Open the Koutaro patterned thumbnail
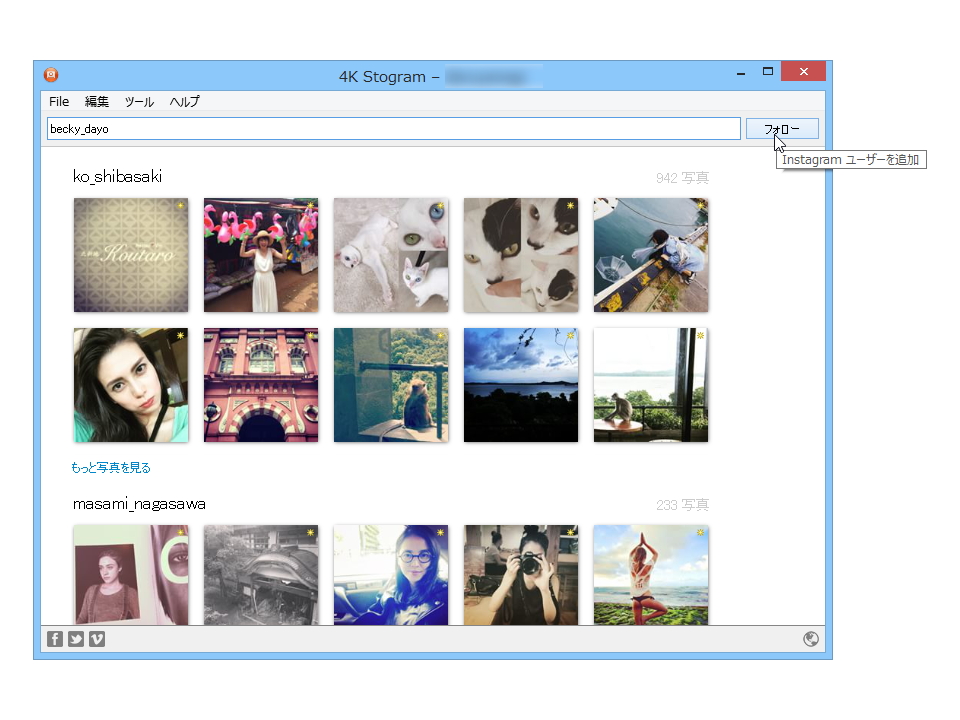Screen dimensions: 960x720 [131, 255]
